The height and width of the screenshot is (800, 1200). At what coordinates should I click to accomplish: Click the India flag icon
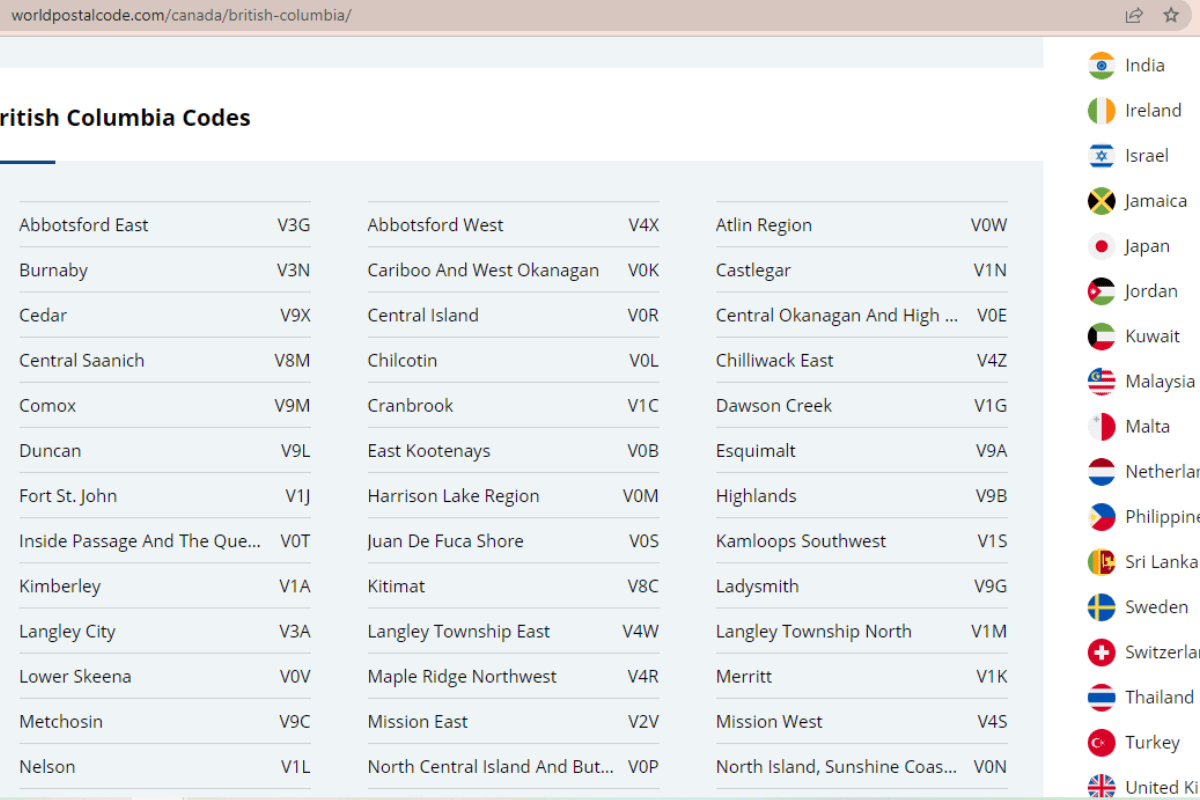(x=1101, y=65)
